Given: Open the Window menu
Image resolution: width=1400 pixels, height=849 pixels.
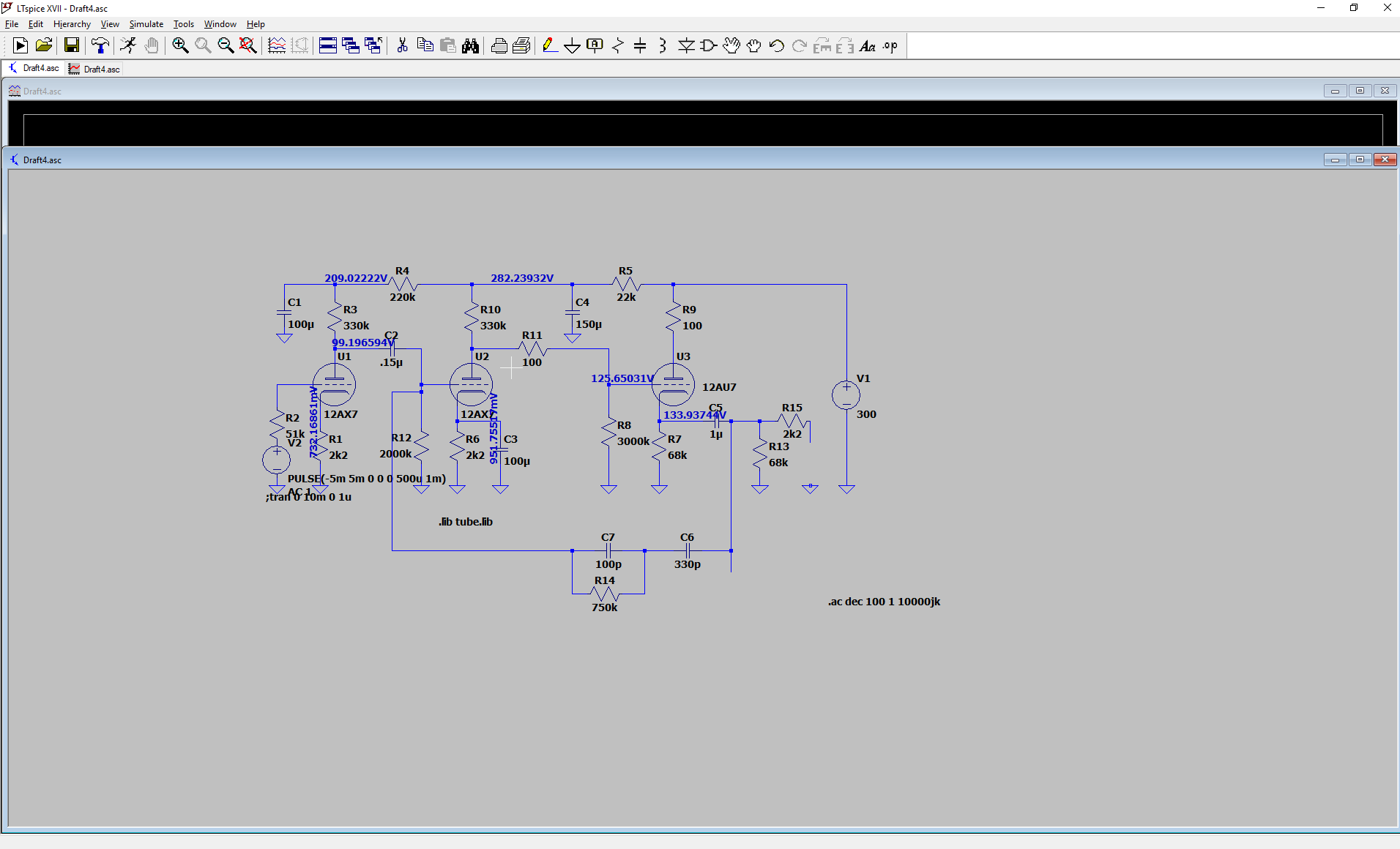Looking at the screenshot, I should 220,24.
